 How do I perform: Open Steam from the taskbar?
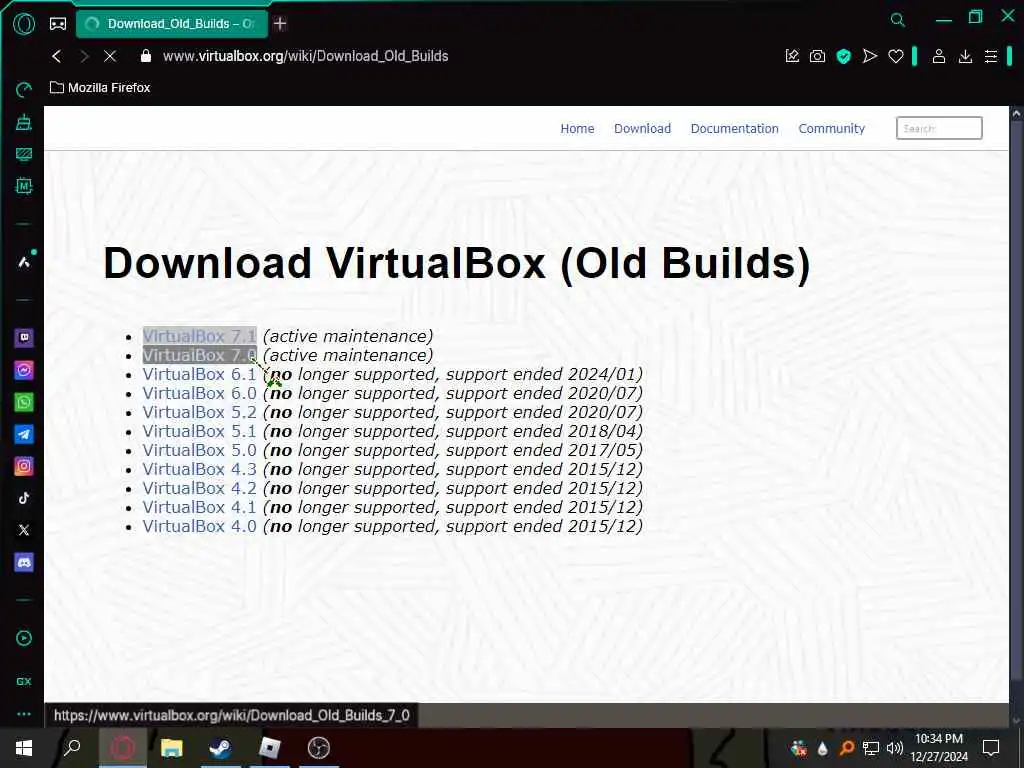pos(220,748)
